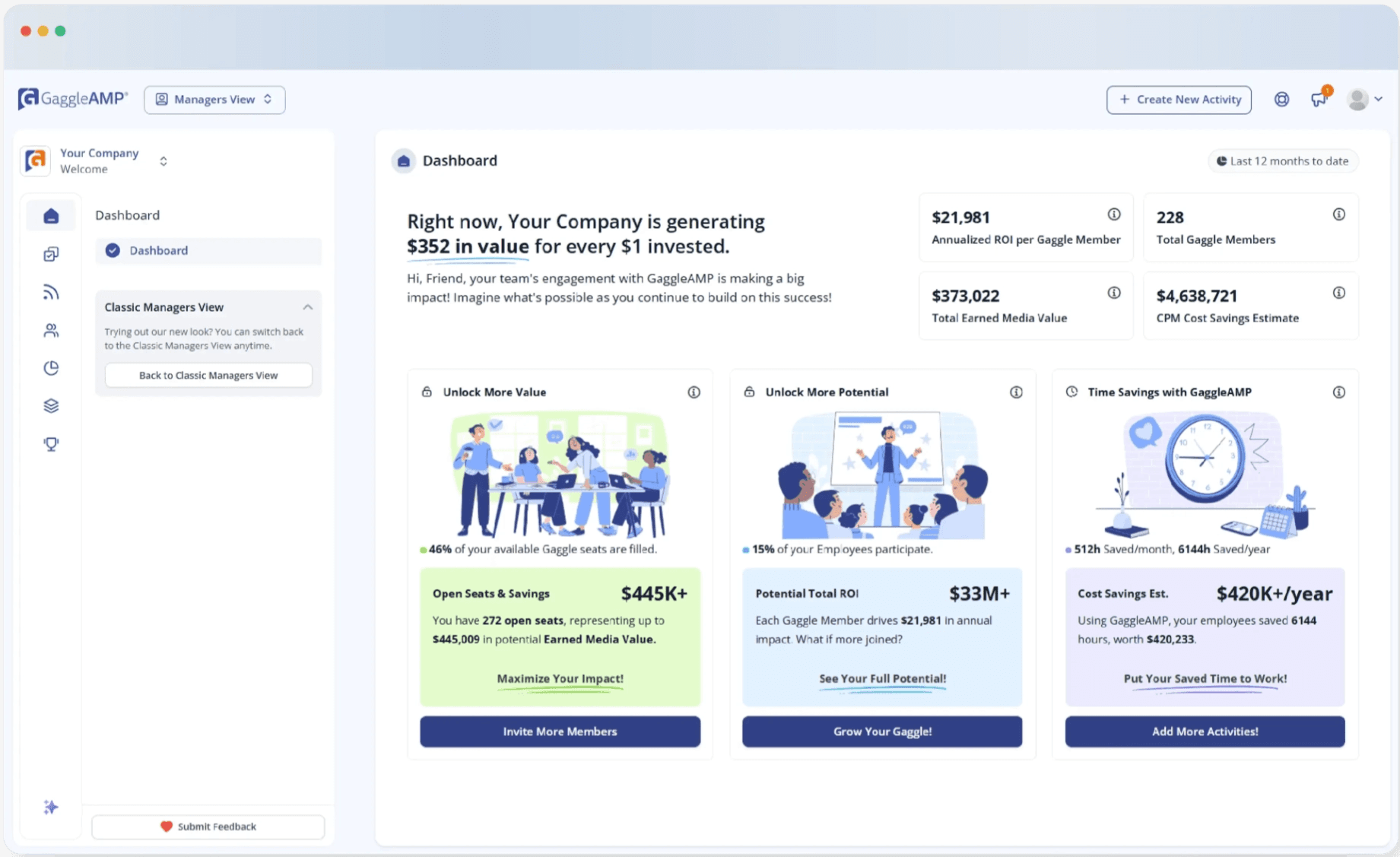Screen dimensions: 1400x857
Task: Open the Last 12 months to date filter
Action: point(1282,160)
